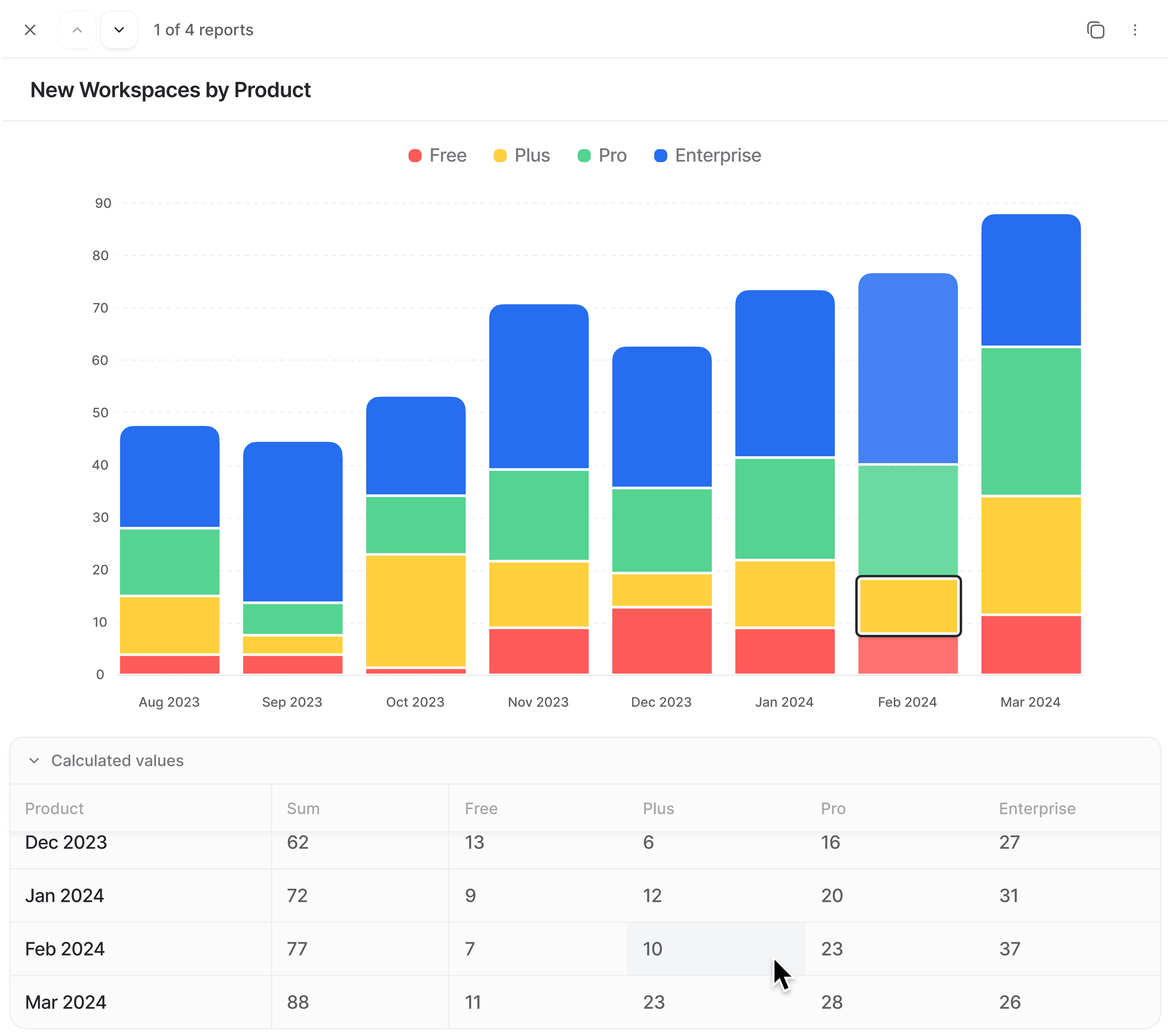Select the highlighted Plus segment for Feb 2024
Image resolution: width=1170 pixels, height=1036 pixels.
coord(908,606)
